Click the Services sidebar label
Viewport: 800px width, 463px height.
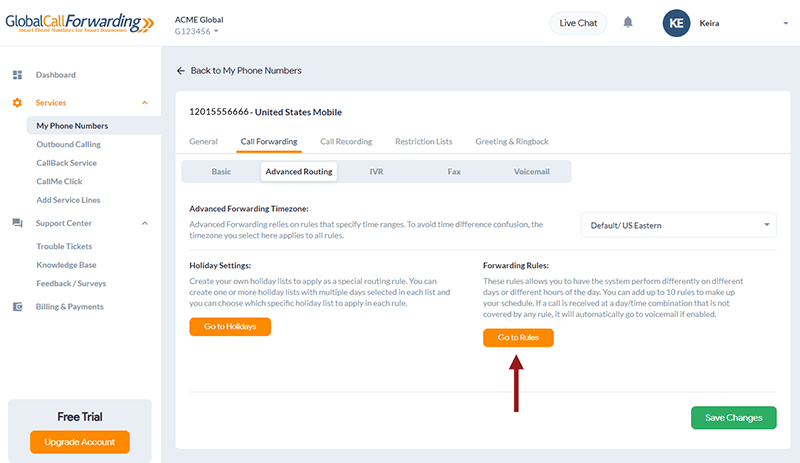pos(51,103)
